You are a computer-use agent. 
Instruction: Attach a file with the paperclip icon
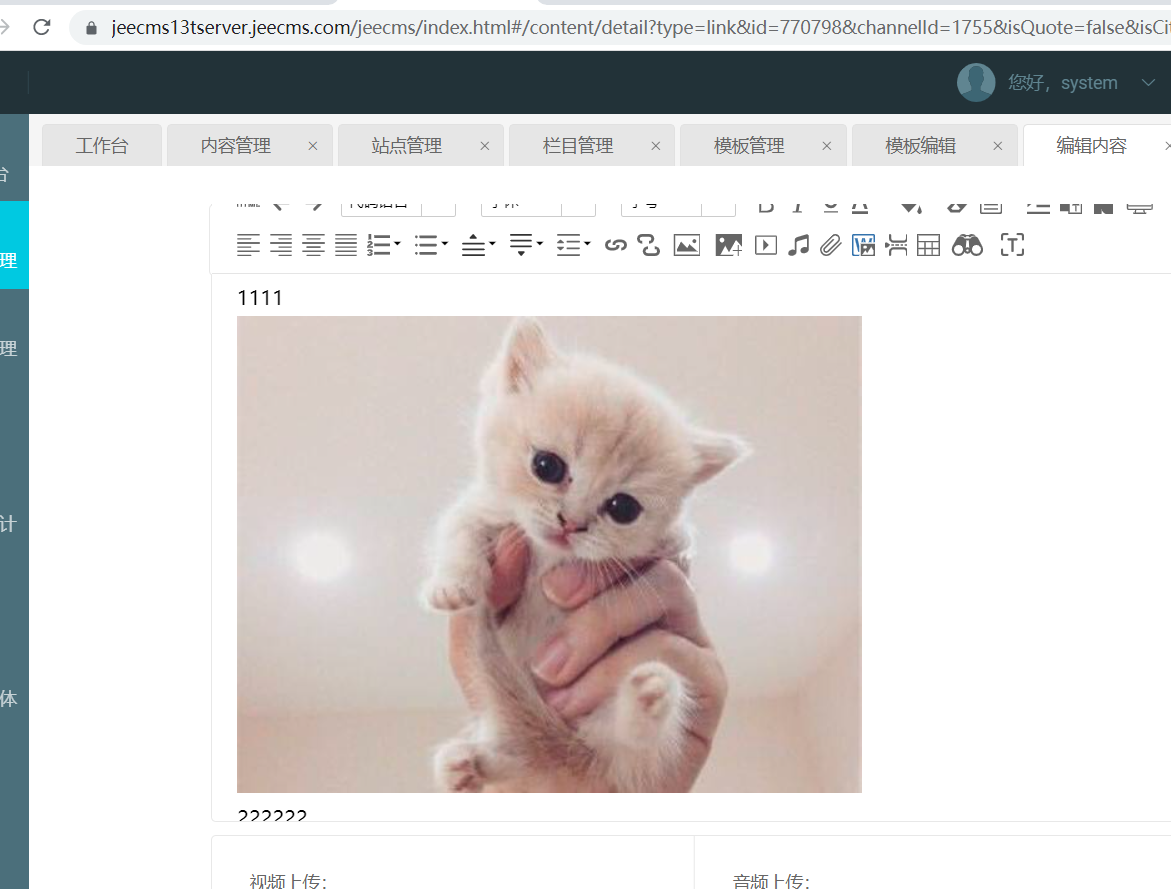tap(830, 245)
